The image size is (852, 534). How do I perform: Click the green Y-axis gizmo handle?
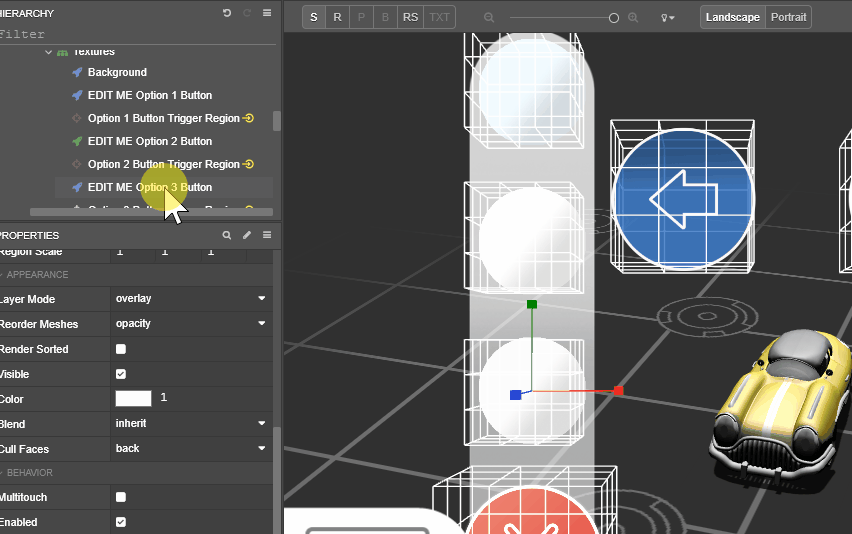pos(532,304)
